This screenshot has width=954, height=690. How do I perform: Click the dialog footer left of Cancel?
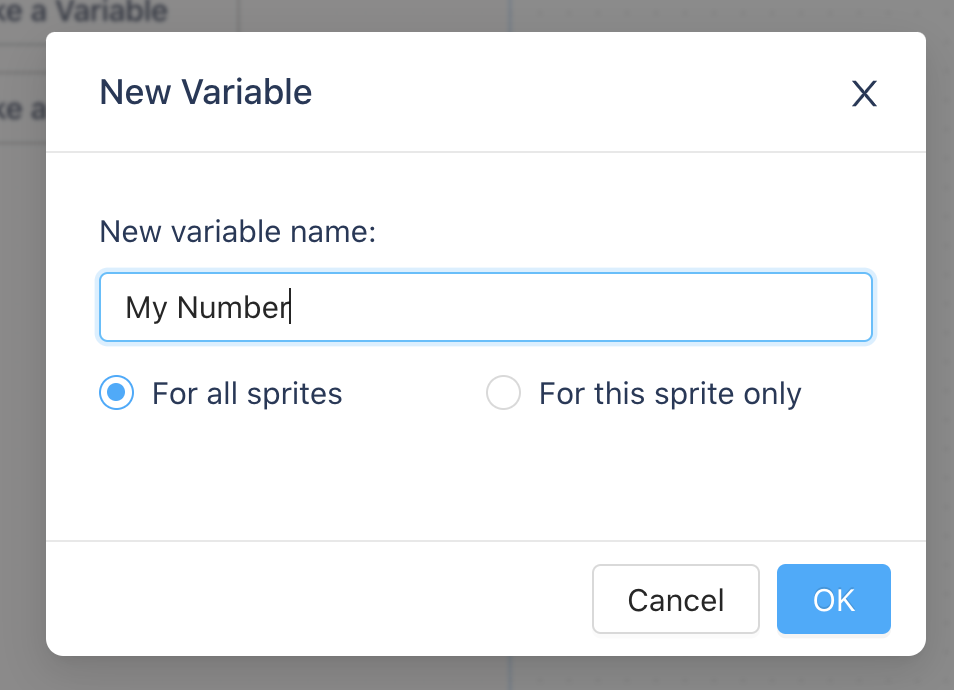[316, 599]
